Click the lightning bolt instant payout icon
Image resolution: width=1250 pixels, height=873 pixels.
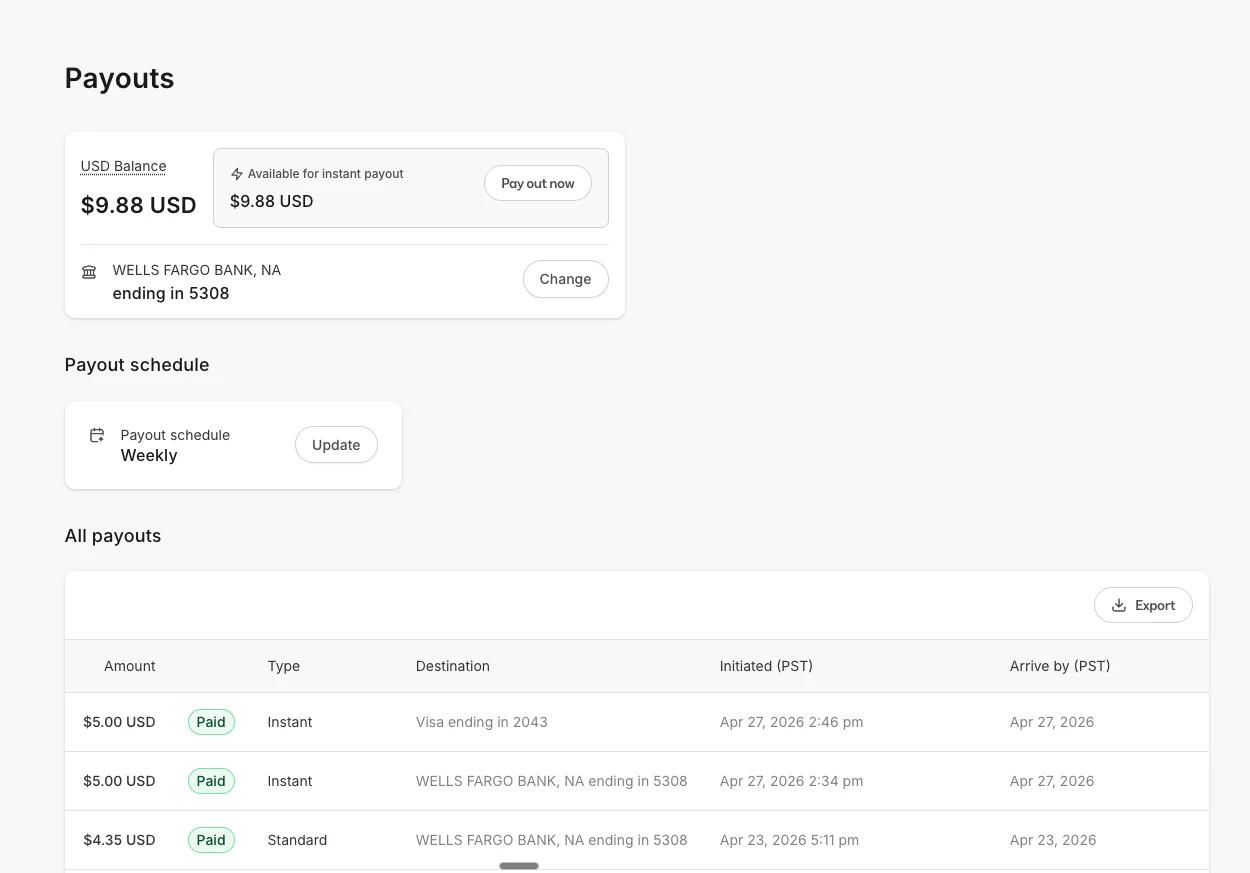237,174
